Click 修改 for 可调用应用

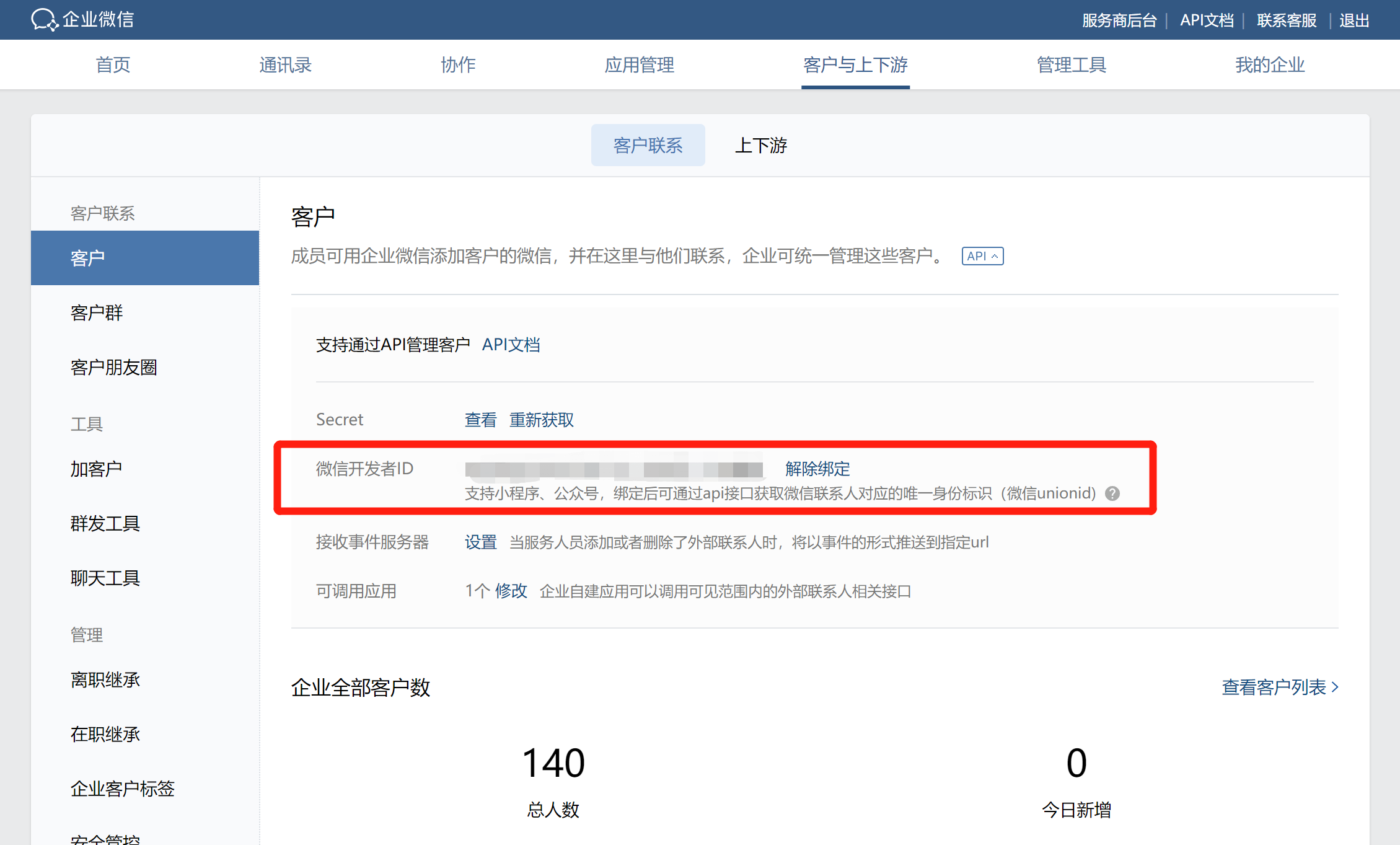[511, 591]
